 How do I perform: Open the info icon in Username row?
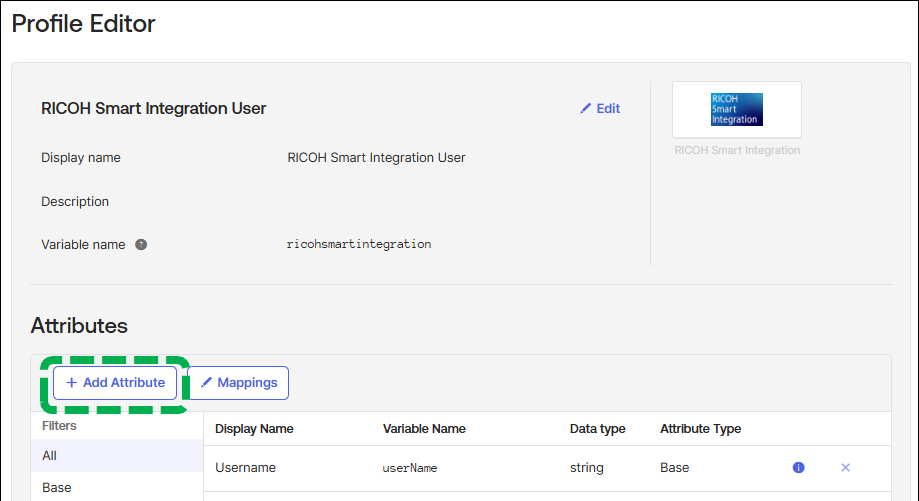[x=798, y=467]
